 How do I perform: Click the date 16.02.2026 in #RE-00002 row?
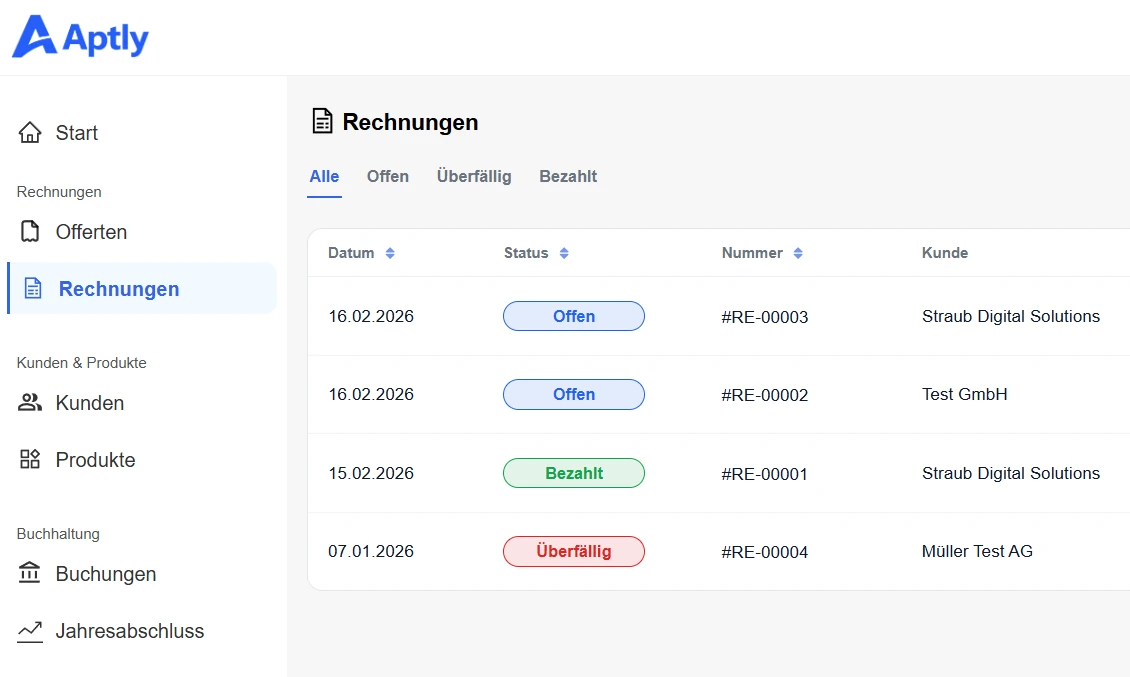pyautogui.click(x=371, y=394)
